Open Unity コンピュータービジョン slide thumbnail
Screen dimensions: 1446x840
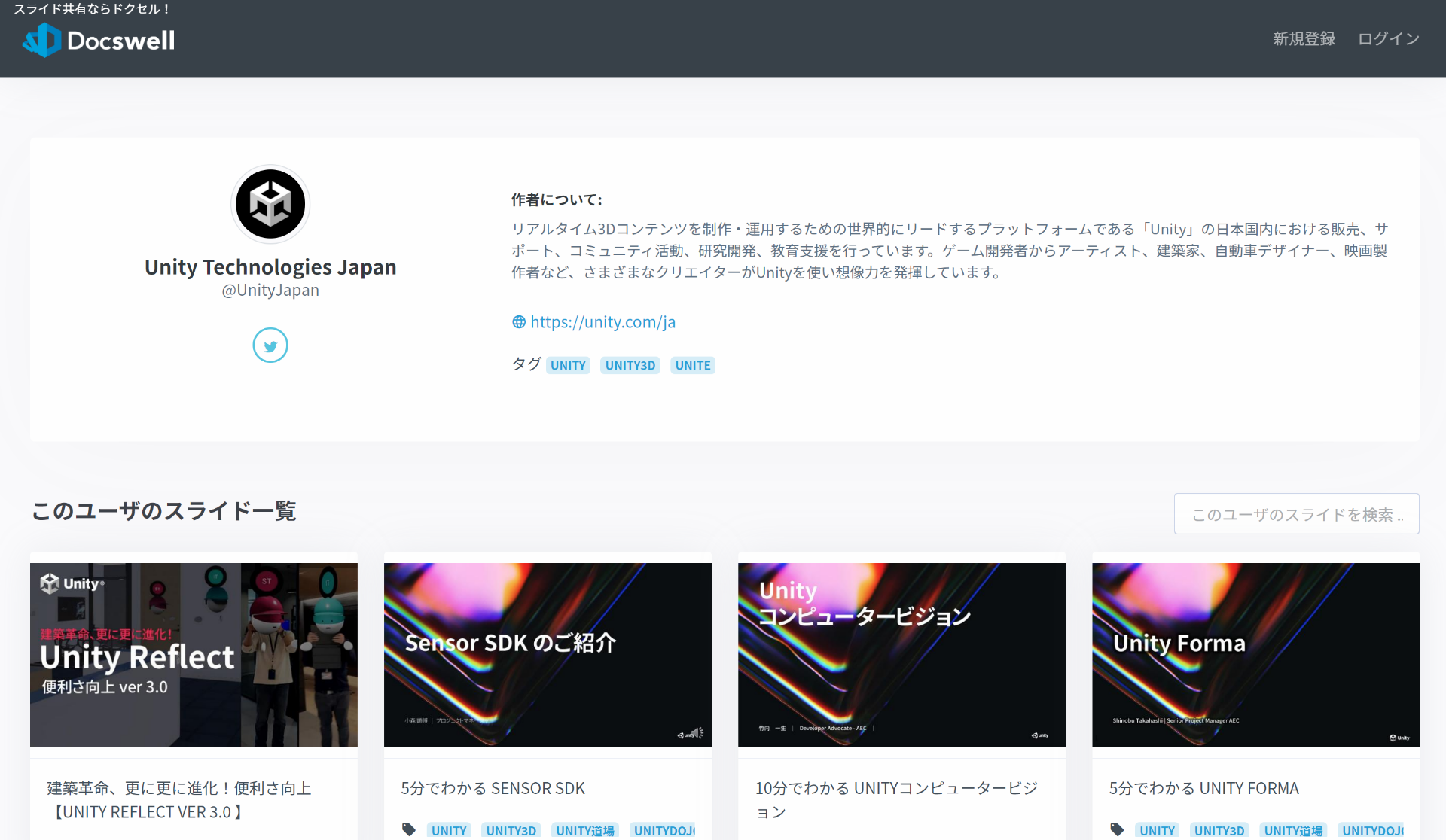click(x=901, y=655)
